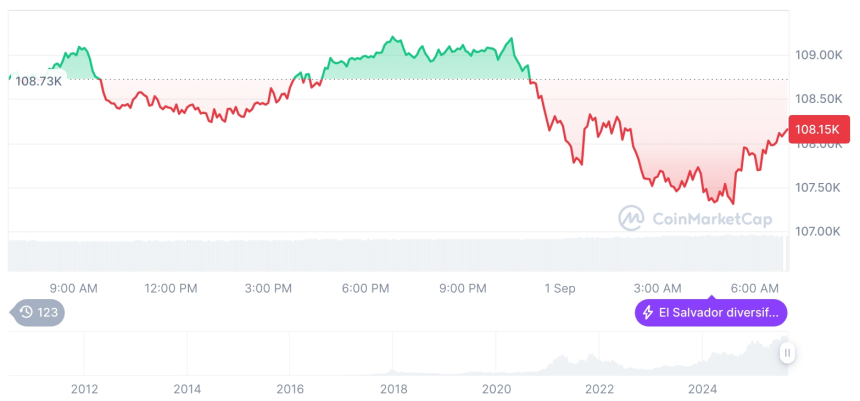Click the range selector pause handle
This screenshot has height=401, width=860.
[787, 353]
